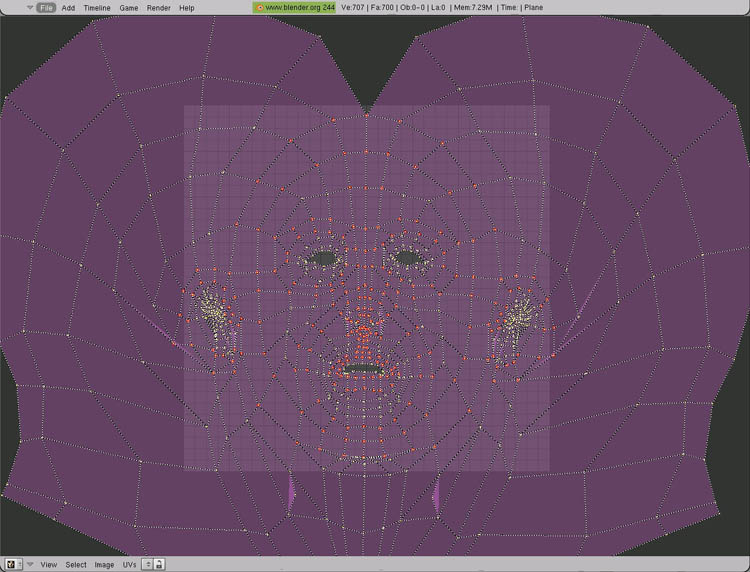The image size is (750, 572).
Task: Click the Blender logo beside www.blender.org
Action: tap(260, 7)
